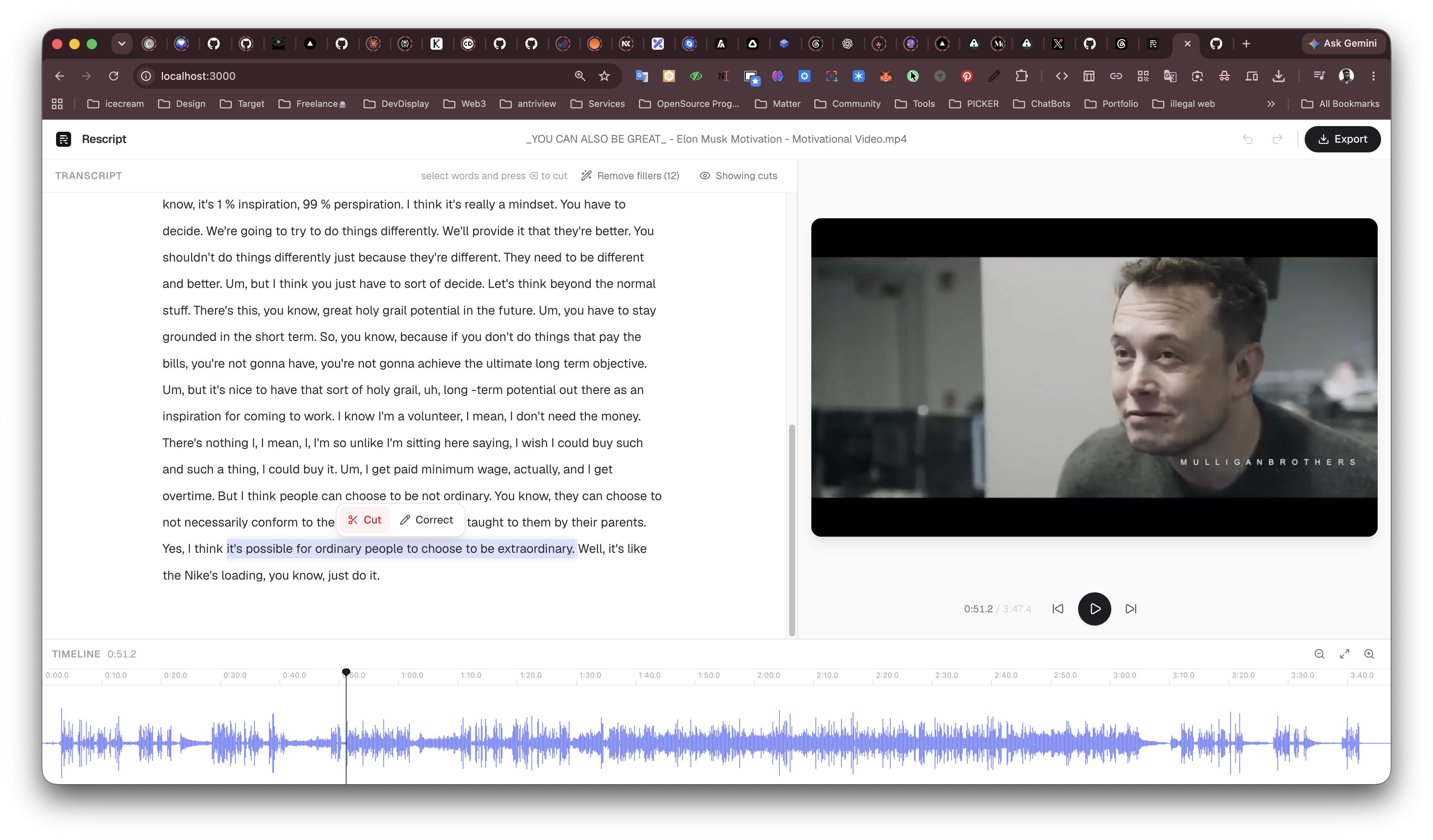Export the edited video
This screenshot has height=840, width=1433.
pos(1342,139)
